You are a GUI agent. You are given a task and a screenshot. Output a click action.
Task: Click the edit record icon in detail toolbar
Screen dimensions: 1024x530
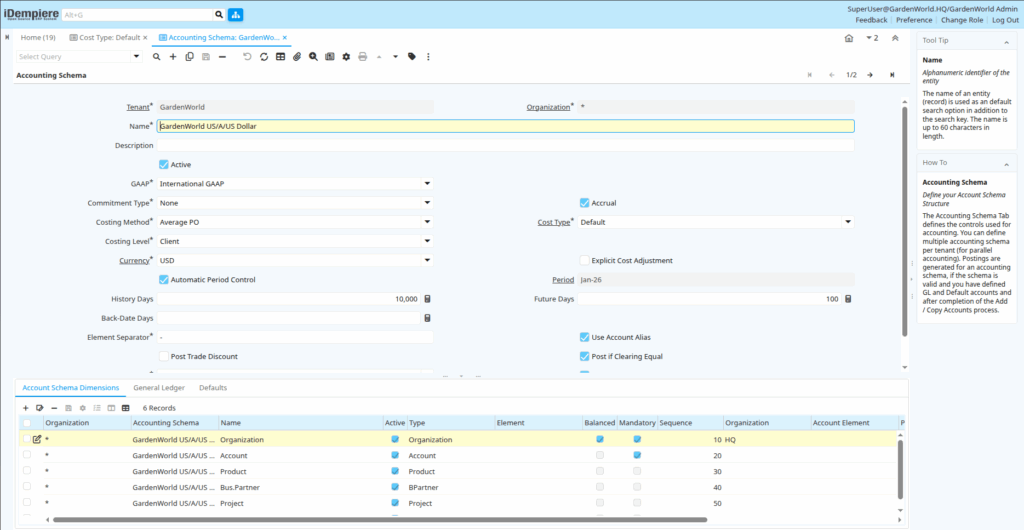click(x=40, y=408)
